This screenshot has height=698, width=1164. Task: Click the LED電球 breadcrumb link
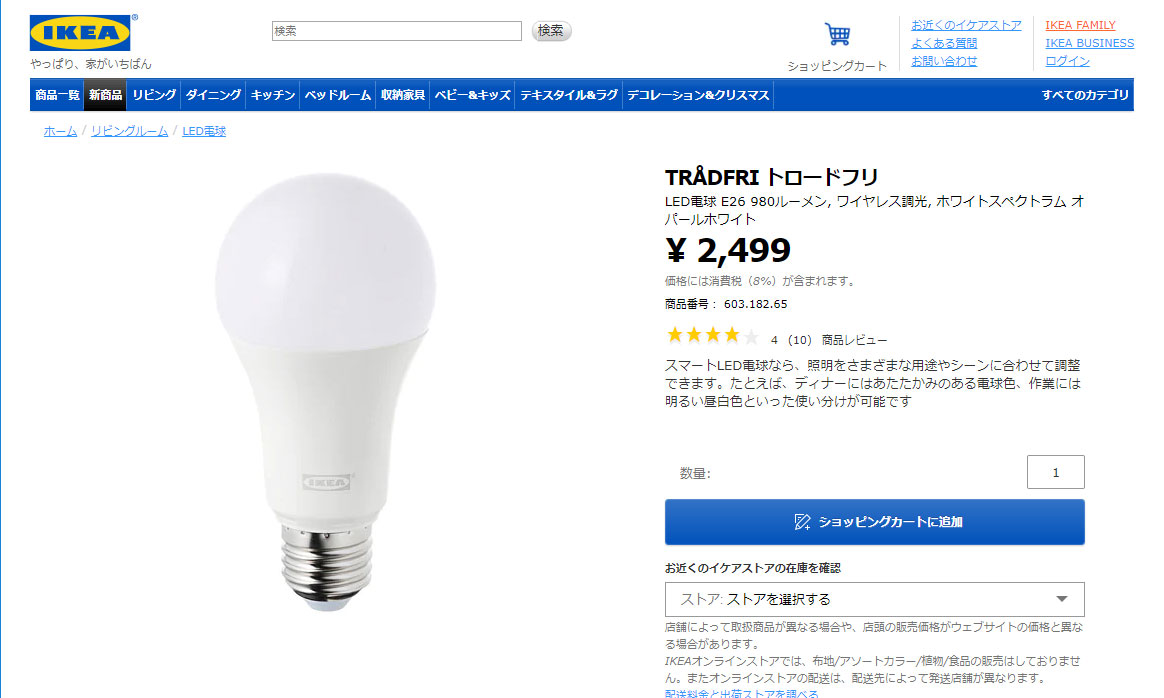pyautogui.click(x=204, y=131)
